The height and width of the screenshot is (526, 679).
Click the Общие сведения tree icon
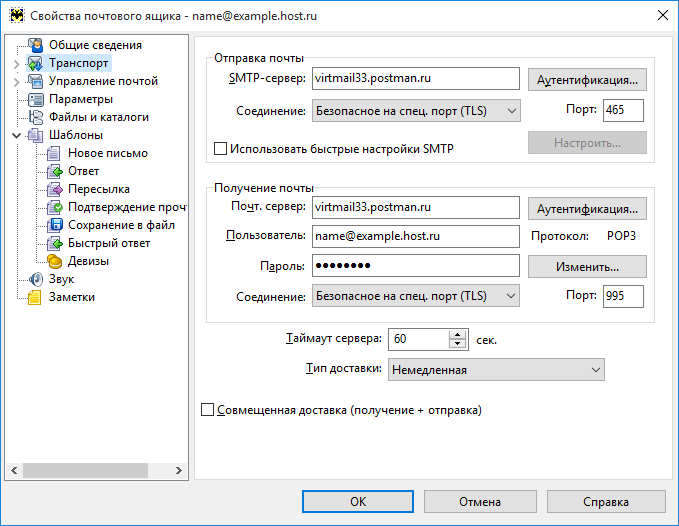36,45
